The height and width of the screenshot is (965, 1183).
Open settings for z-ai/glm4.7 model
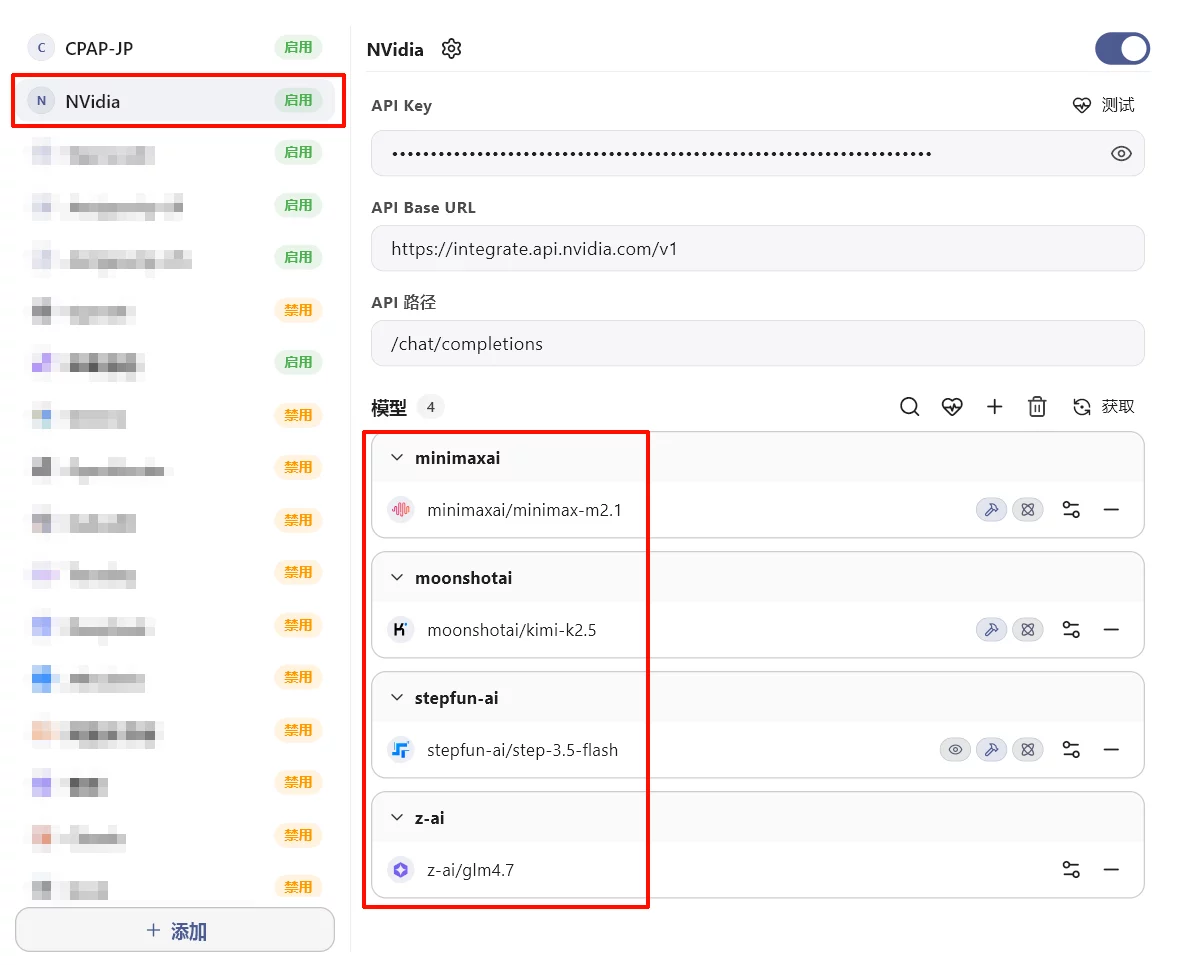(1071, 870)
